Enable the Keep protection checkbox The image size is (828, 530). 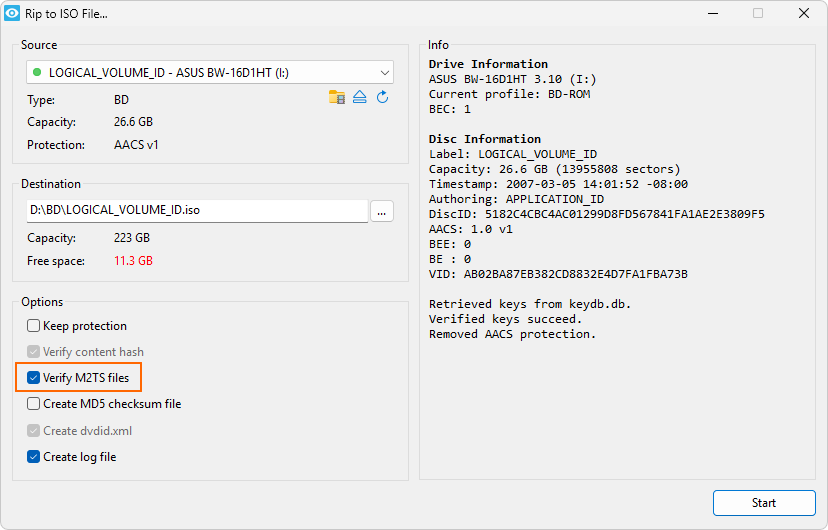coord(33,326)
